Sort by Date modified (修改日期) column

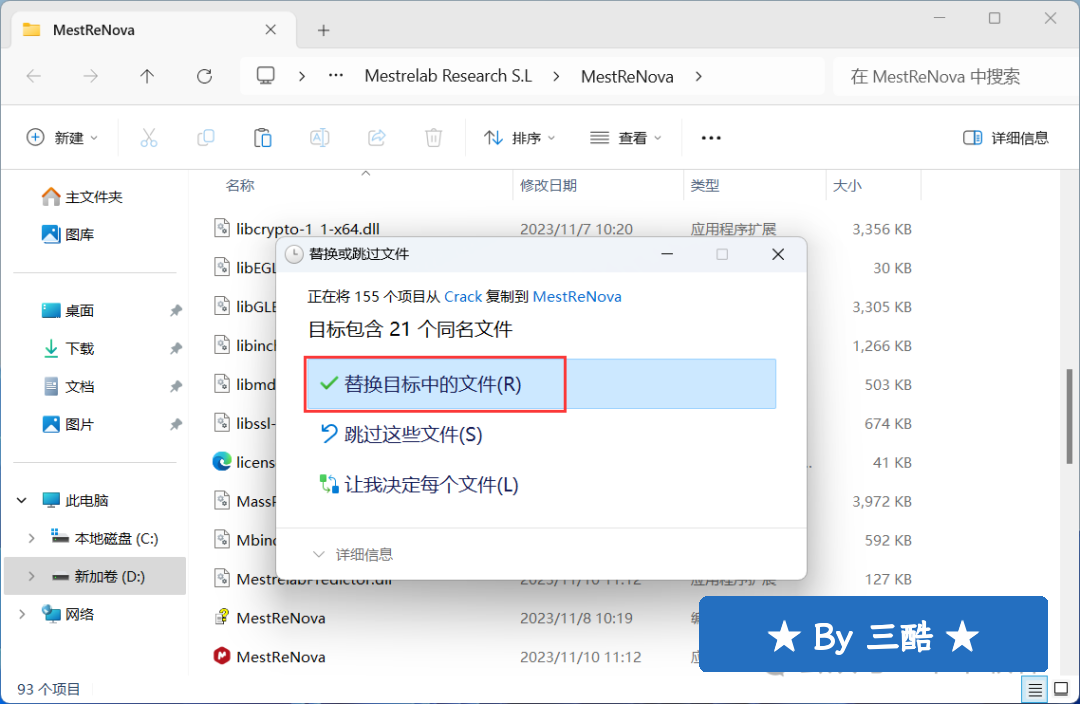point(548,185)
